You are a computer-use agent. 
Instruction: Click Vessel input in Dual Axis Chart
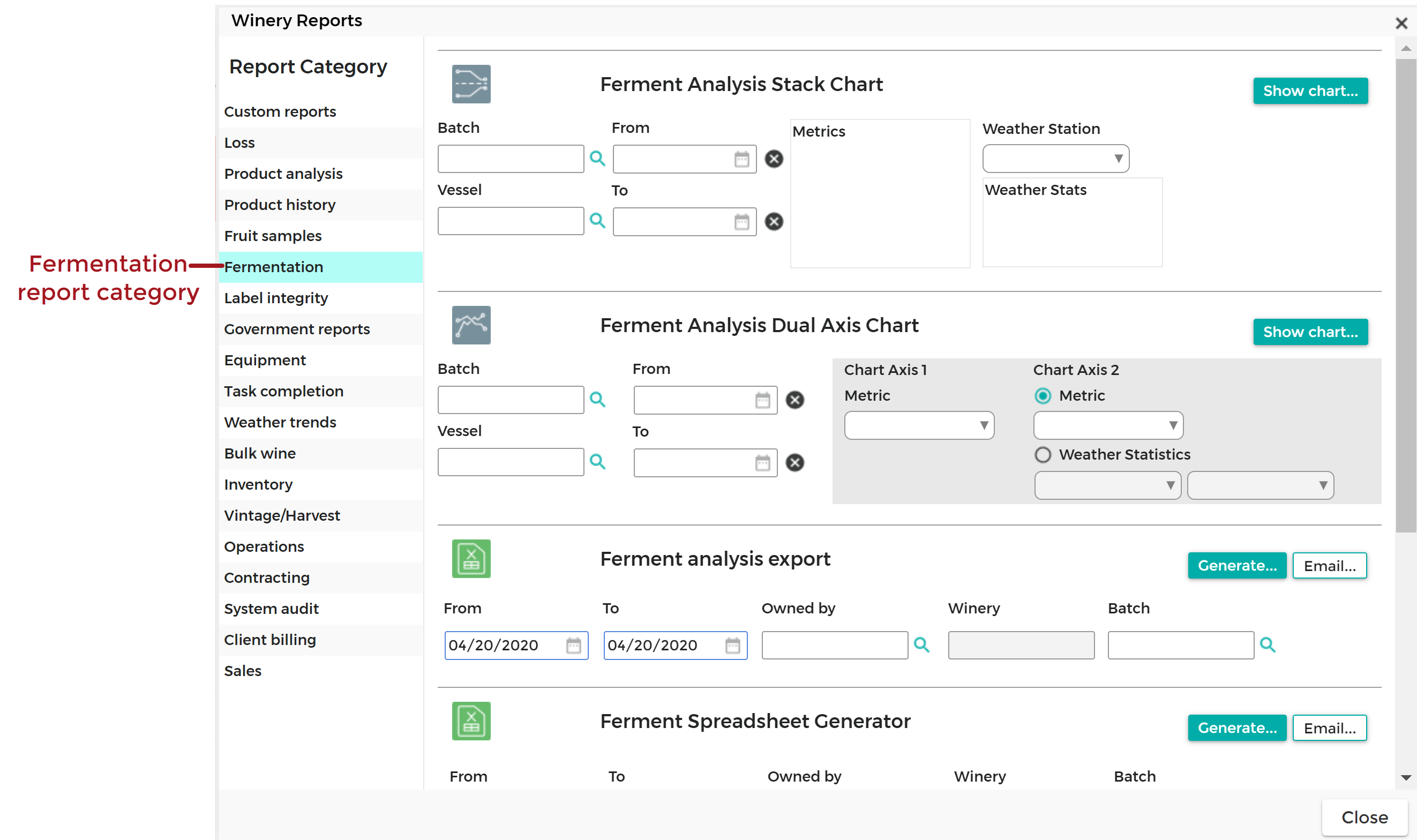pyautogui.click(x=511, y=462)
